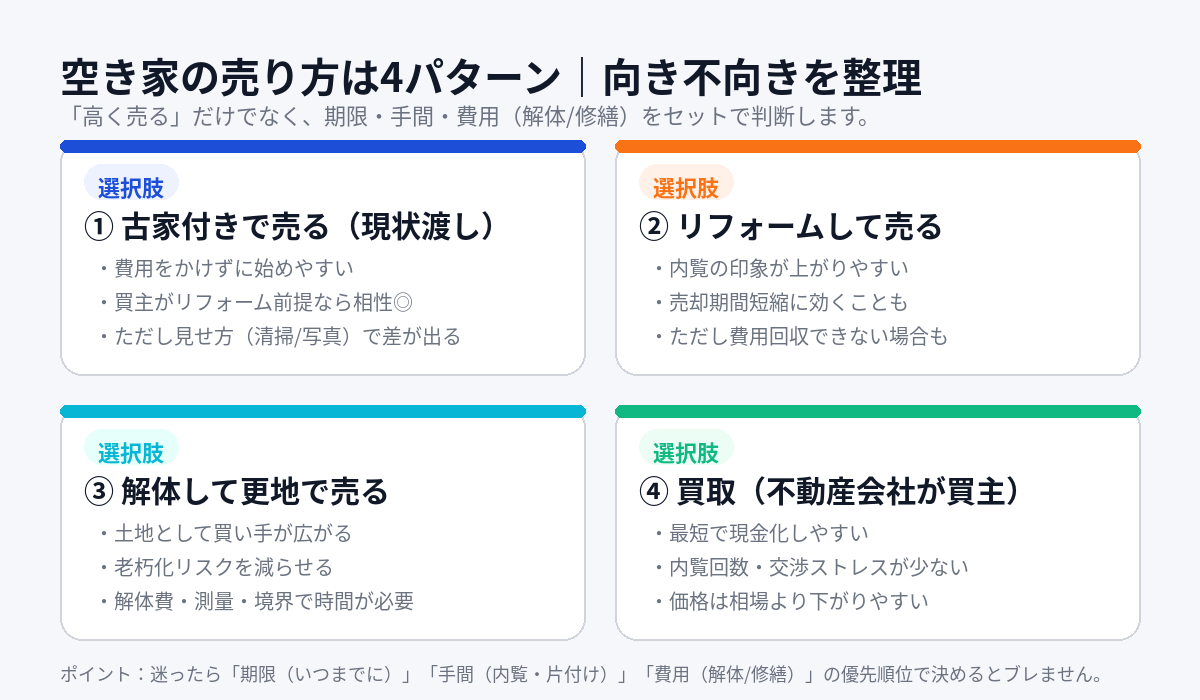The height and width of the screenshot is (700, 1200).
Task: Select heading ② リフォームして売る
Action: click(x=790, y=227)
